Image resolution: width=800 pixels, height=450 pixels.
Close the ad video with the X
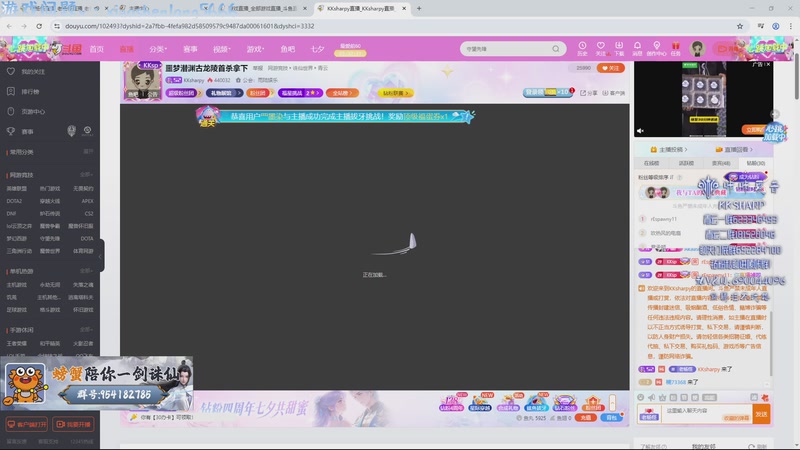(x=768, y=65)
